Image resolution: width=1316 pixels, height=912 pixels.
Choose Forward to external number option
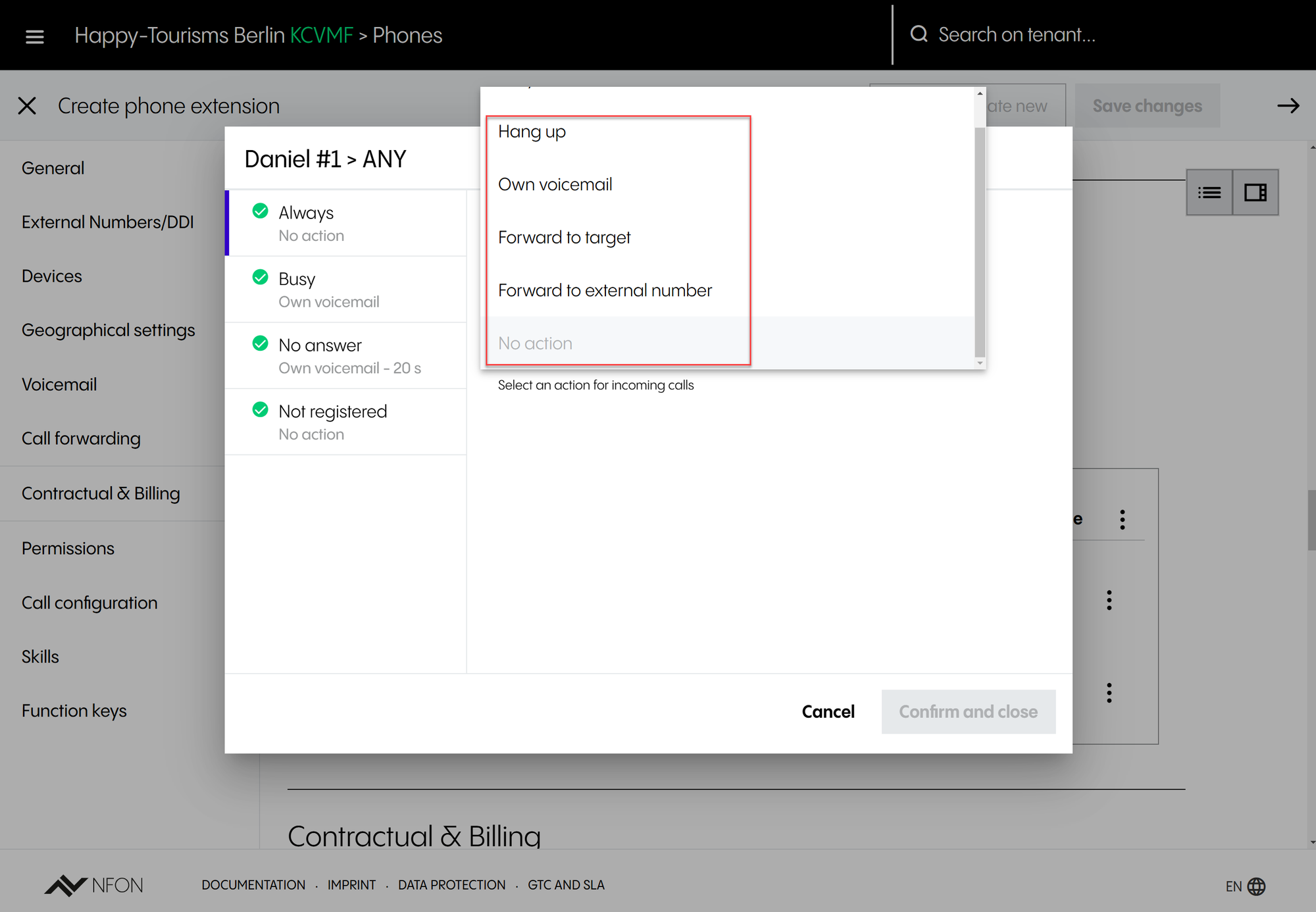point(605,291)
